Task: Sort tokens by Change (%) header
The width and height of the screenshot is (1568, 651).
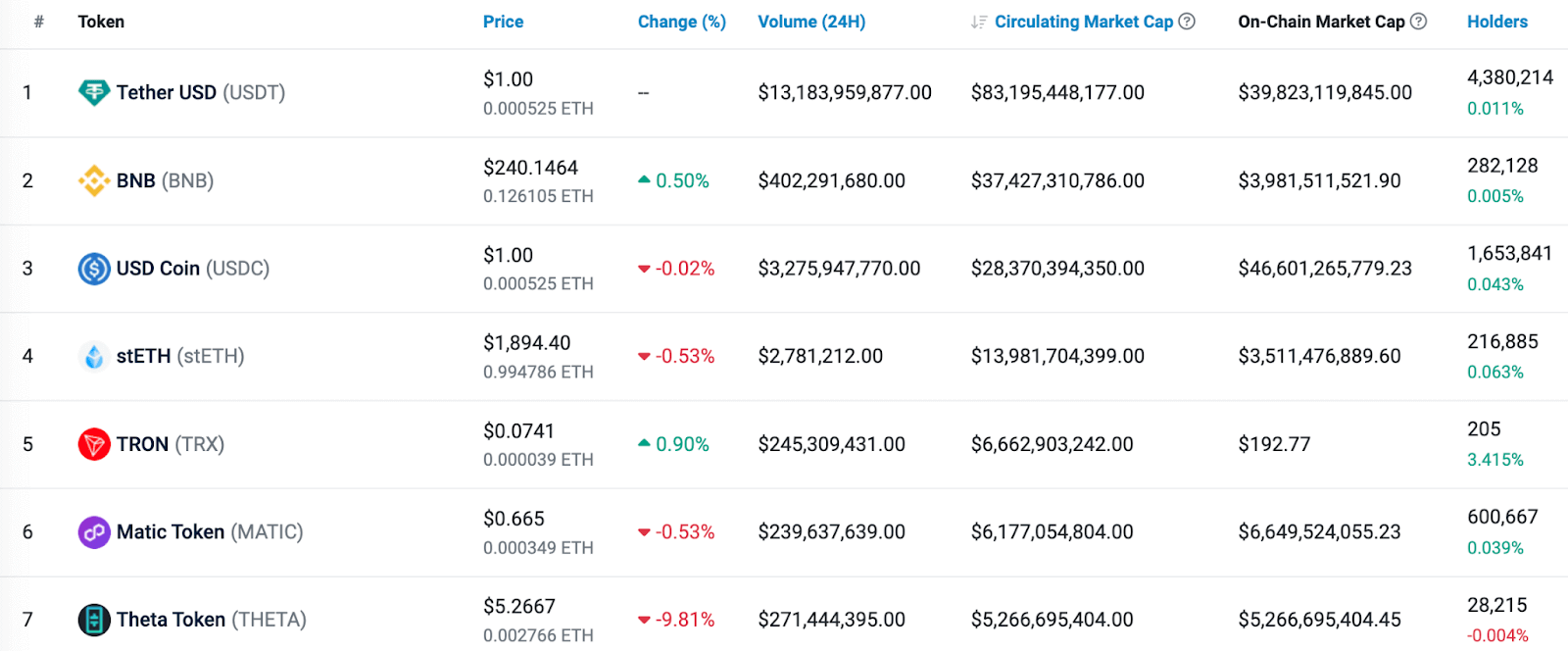Action: tap(681, 22)
